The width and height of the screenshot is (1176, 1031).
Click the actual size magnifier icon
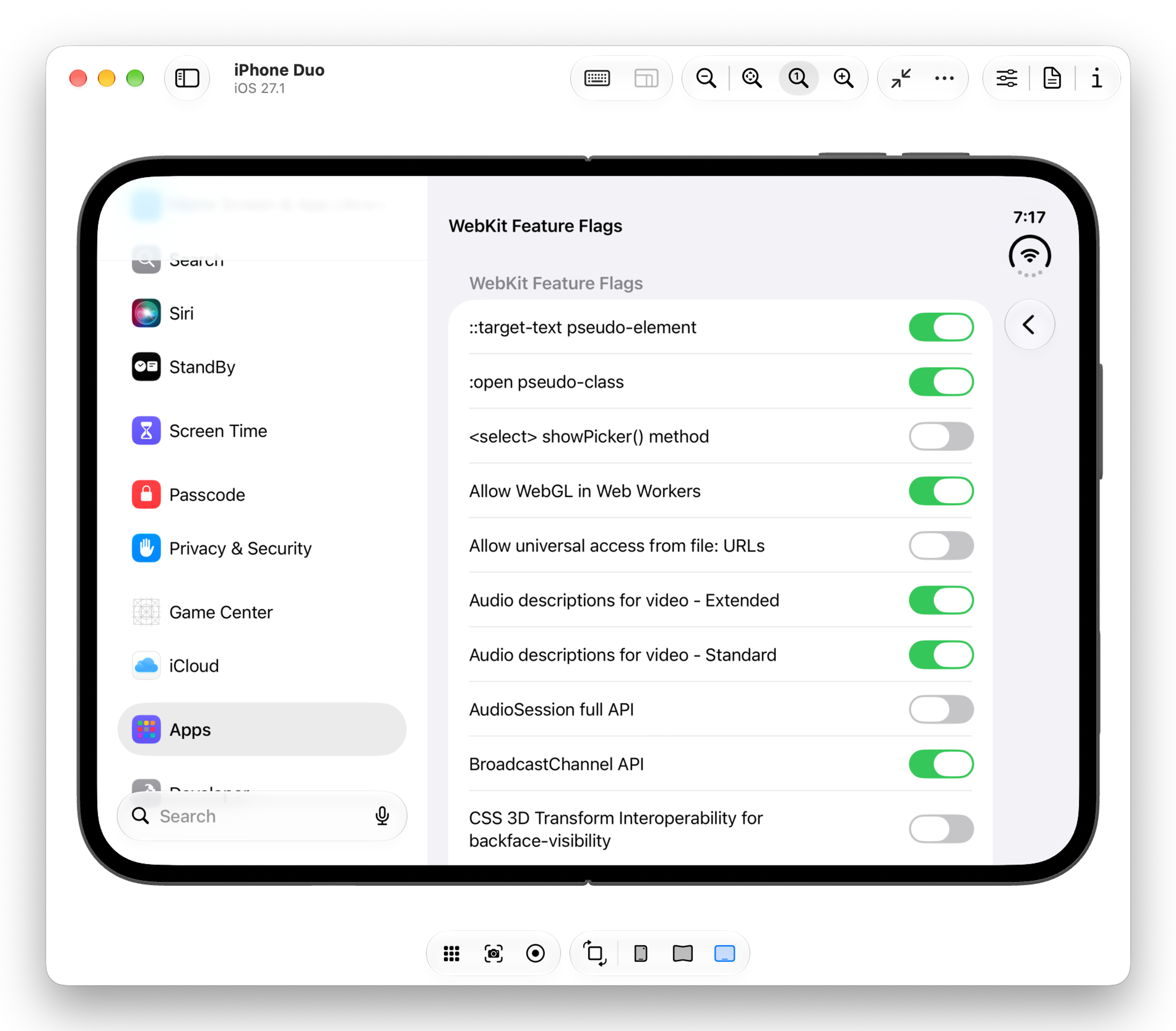pyautogui.click(x=798, y=78)
